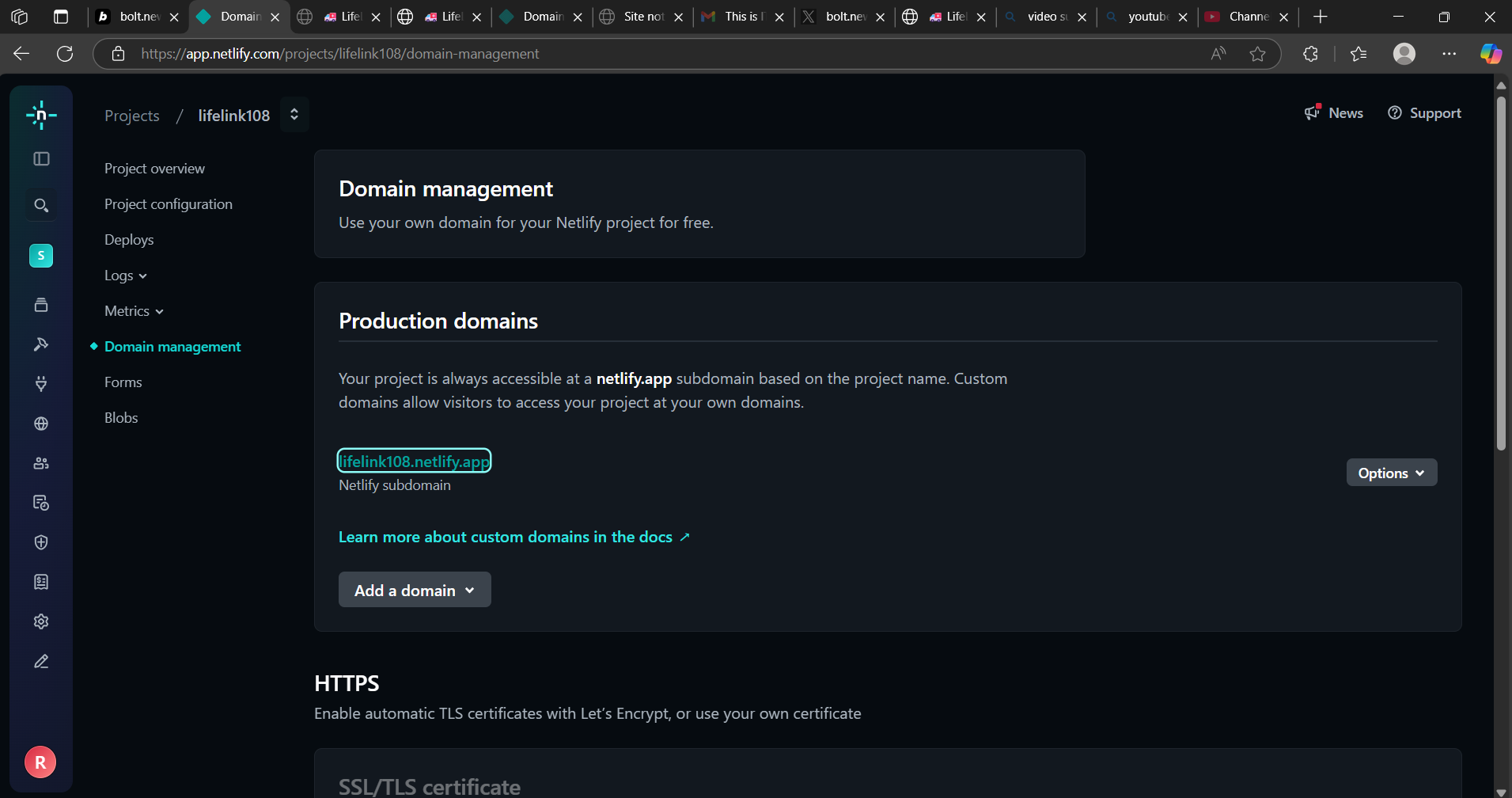1512x798 pixels.
Task: Open the browser profile avatar
Action: pyautogui.click(x=1404, y=54)
